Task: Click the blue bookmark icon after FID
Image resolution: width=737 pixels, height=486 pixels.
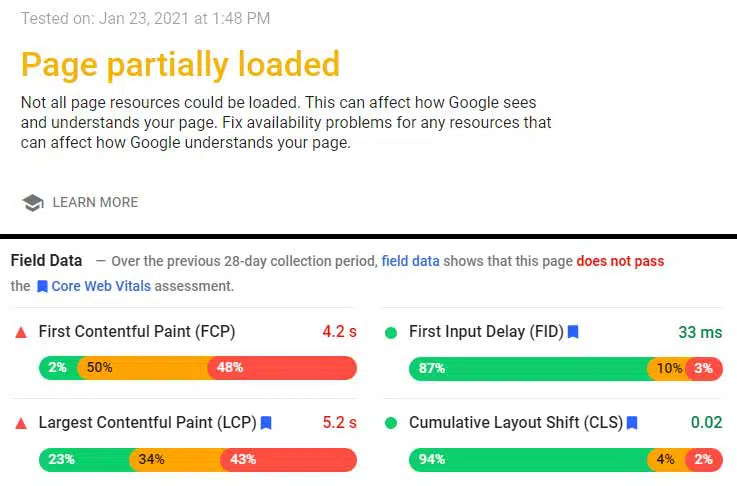Action: (573, 332)
